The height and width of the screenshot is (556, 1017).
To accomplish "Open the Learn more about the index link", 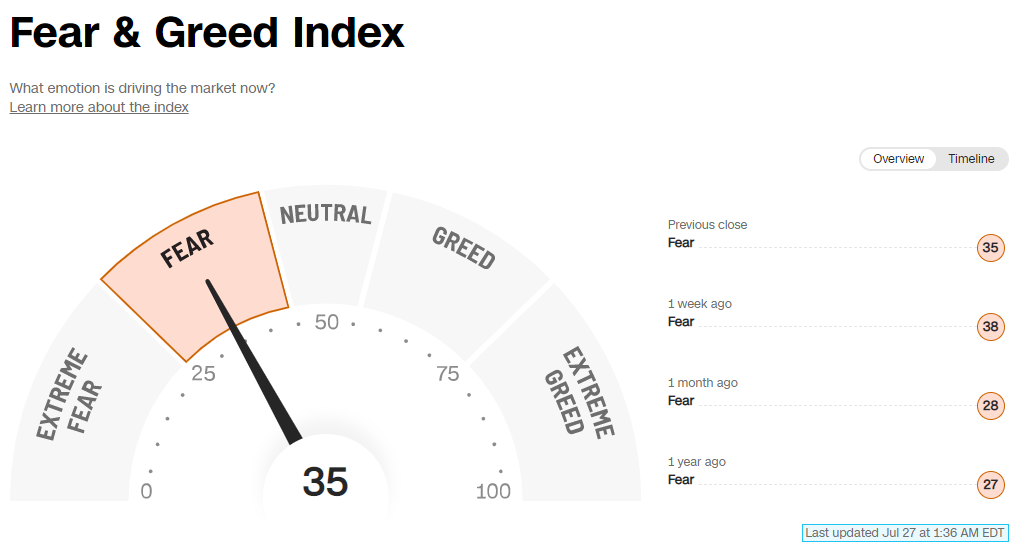I will tap(99, 107).
